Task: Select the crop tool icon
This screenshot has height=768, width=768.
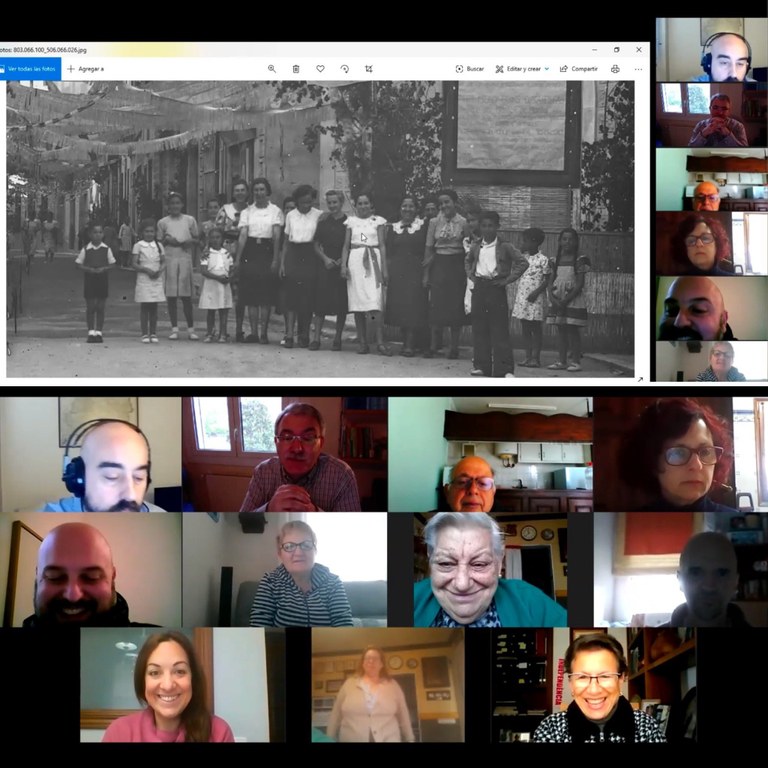Action: point(369,69)
